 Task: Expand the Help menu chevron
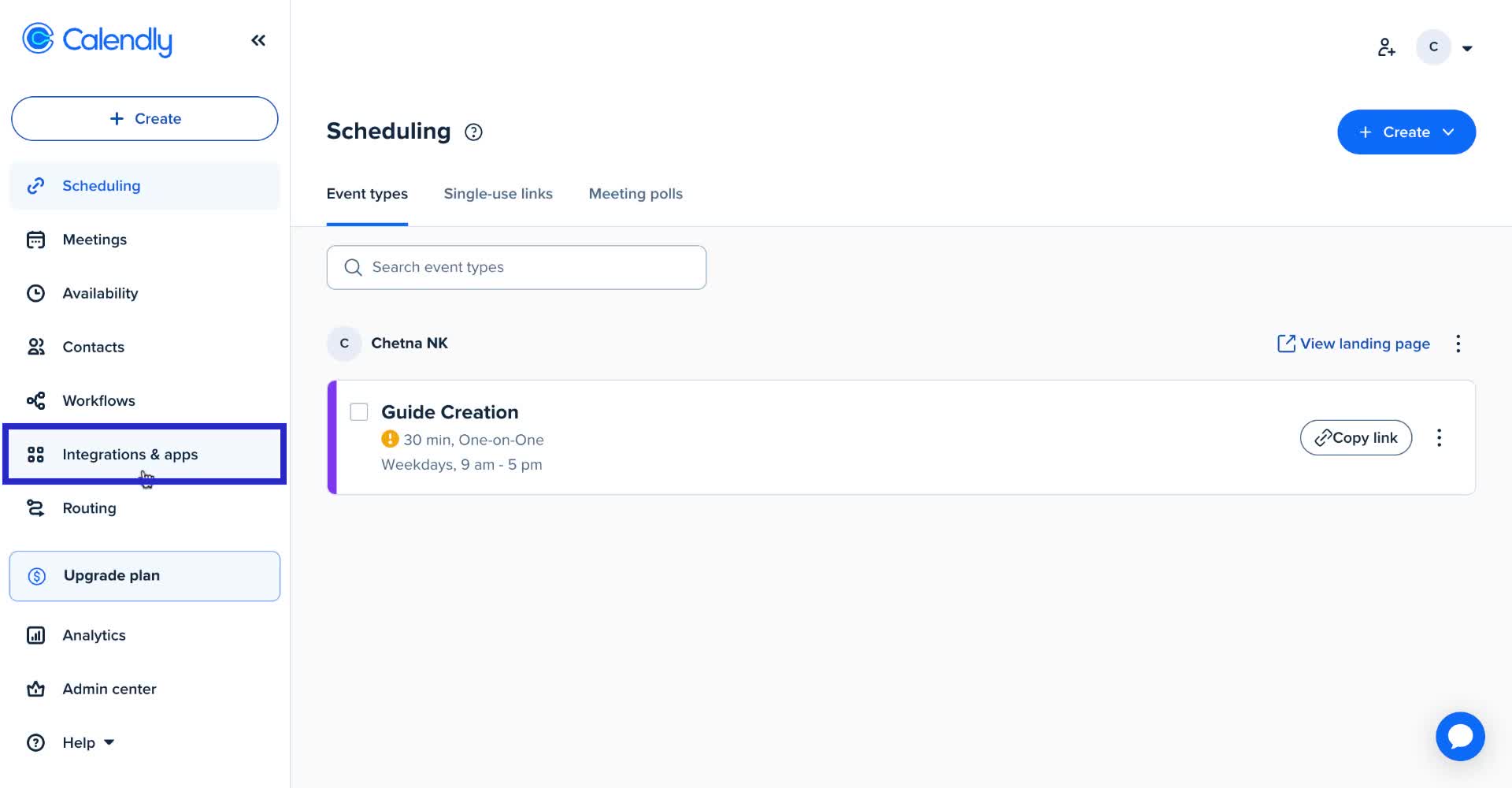point(109,742)
